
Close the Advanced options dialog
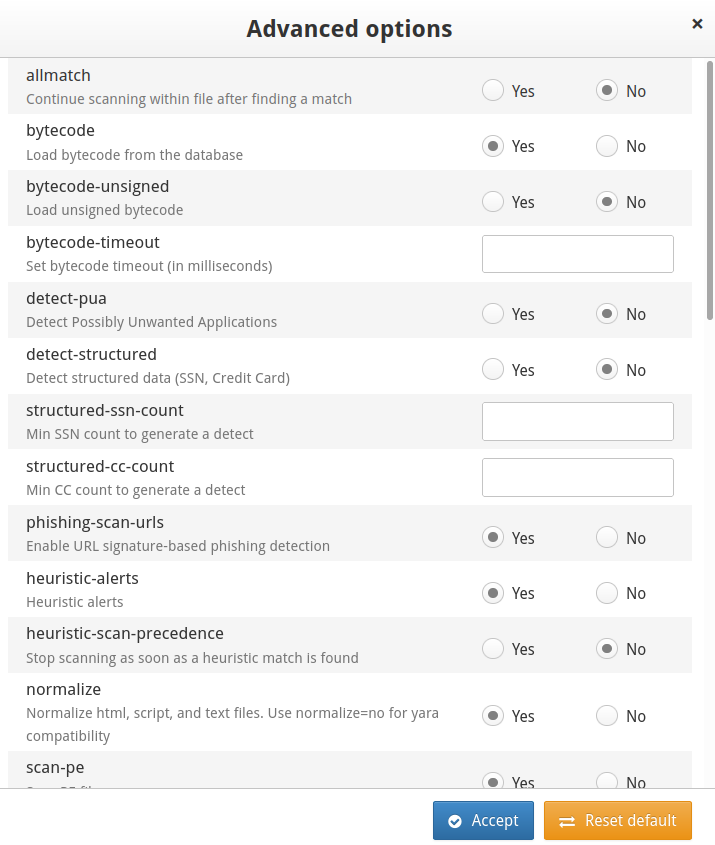697,24
